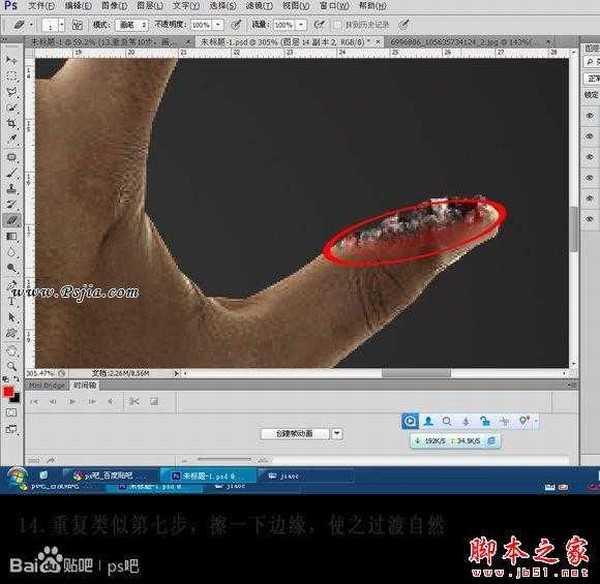Open the 模式 eraser mode dropdown
This screenshot has width=600, height=584.
(x=130, y=22)
